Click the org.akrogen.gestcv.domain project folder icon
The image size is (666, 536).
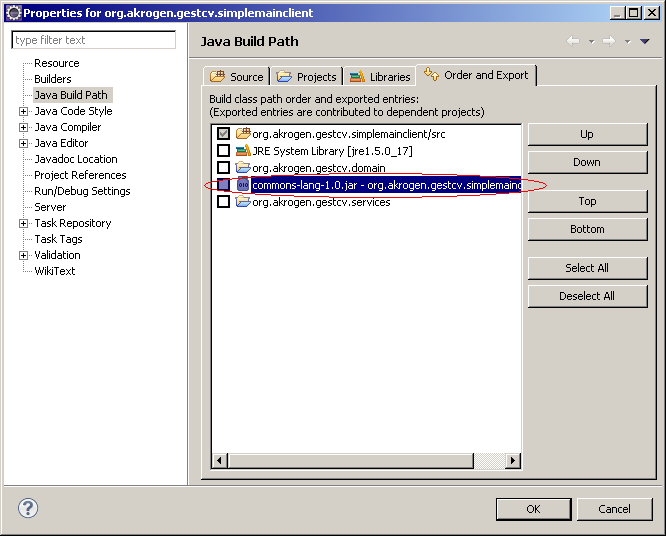(243, 168)
